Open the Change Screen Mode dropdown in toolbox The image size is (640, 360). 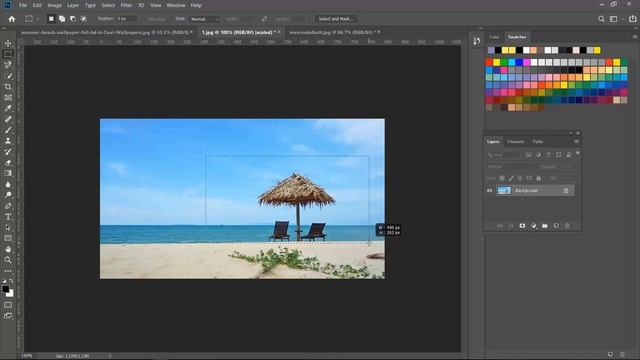click(x=8, y=316)
